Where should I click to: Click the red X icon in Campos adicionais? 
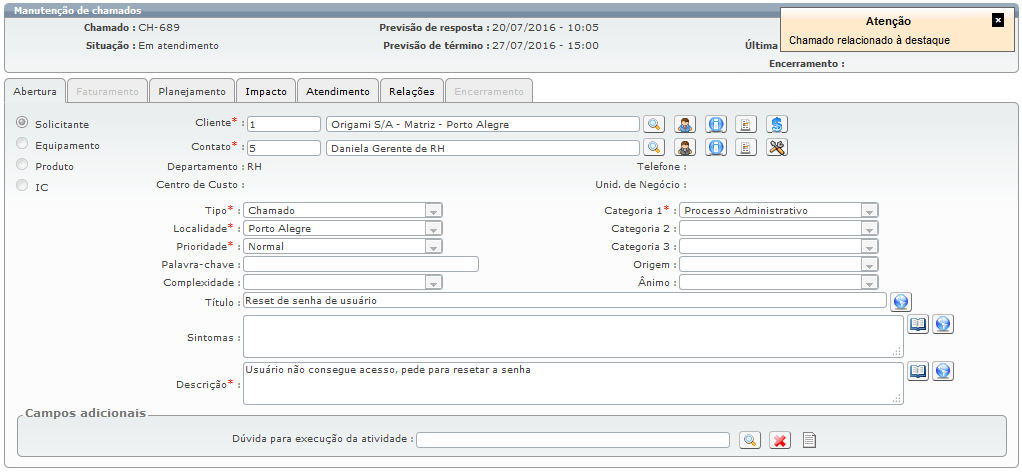[780, 440]
